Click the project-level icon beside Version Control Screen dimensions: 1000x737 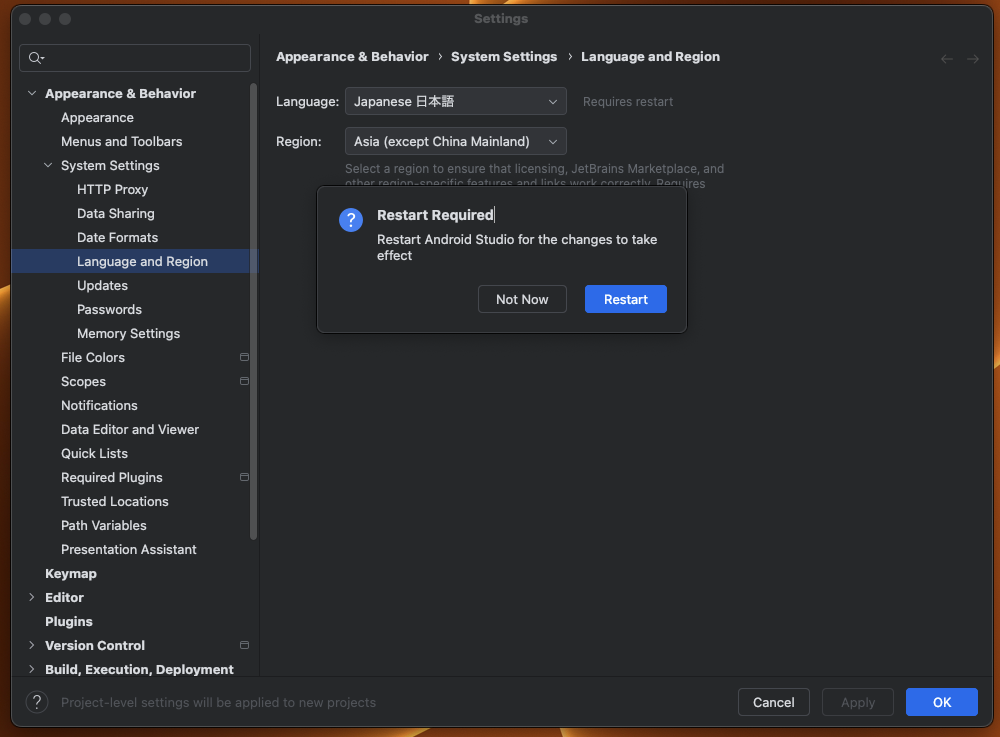coord(244,645)
